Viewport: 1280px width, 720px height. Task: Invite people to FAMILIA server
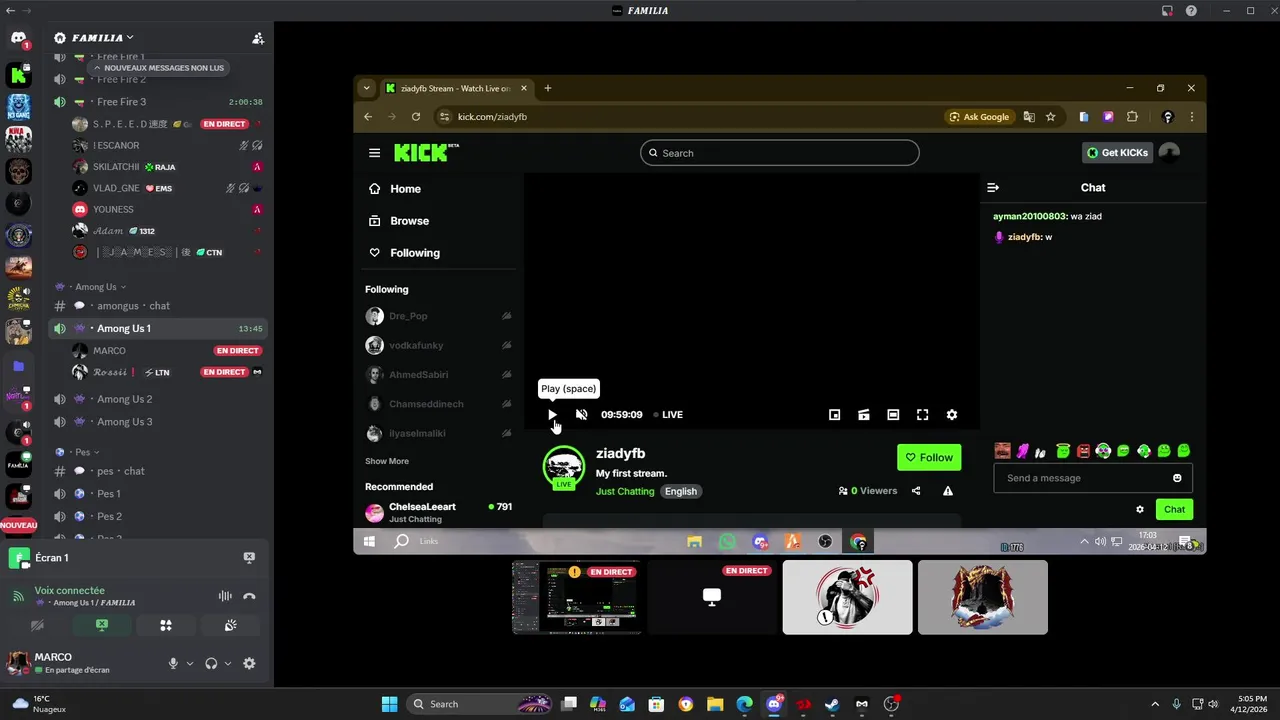[x=258, y=38]
